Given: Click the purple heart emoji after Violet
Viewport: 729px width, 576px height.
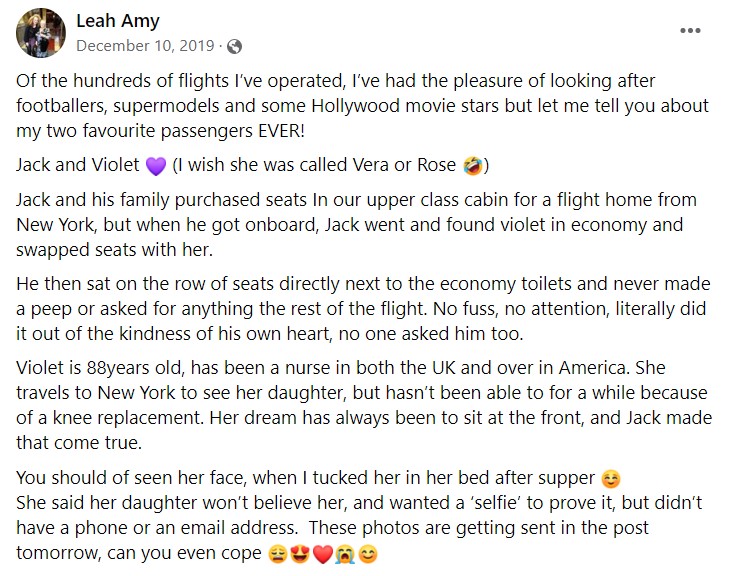Looking at the screenshot, I should (x=156, y=166).
